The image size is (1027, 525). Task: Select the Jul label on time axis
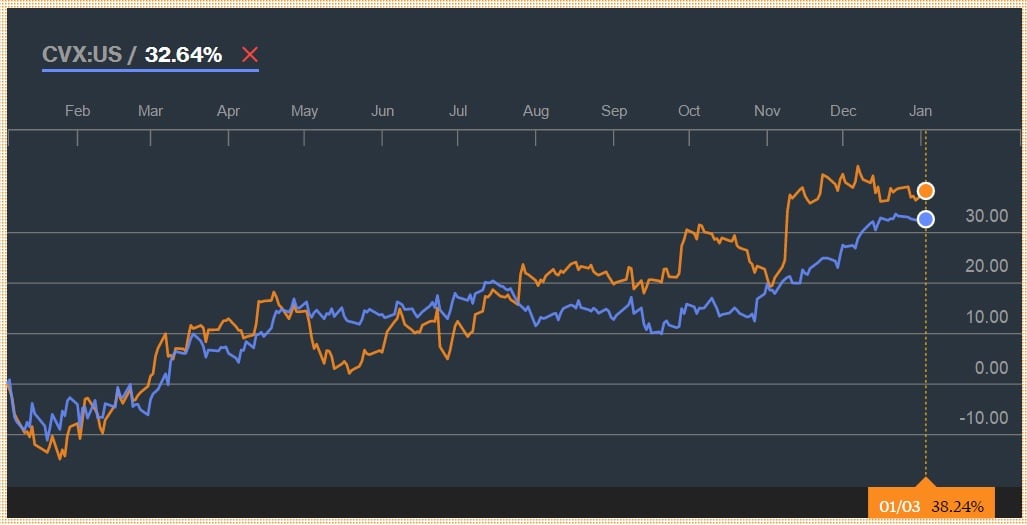click(x=458, y=111)
